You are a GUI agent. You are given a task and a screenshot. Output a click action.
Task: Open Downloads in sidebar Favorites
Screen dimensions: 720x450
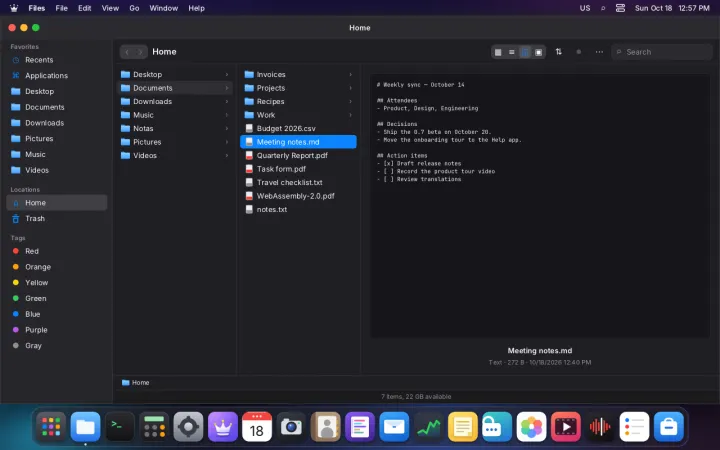click(56, 123)
